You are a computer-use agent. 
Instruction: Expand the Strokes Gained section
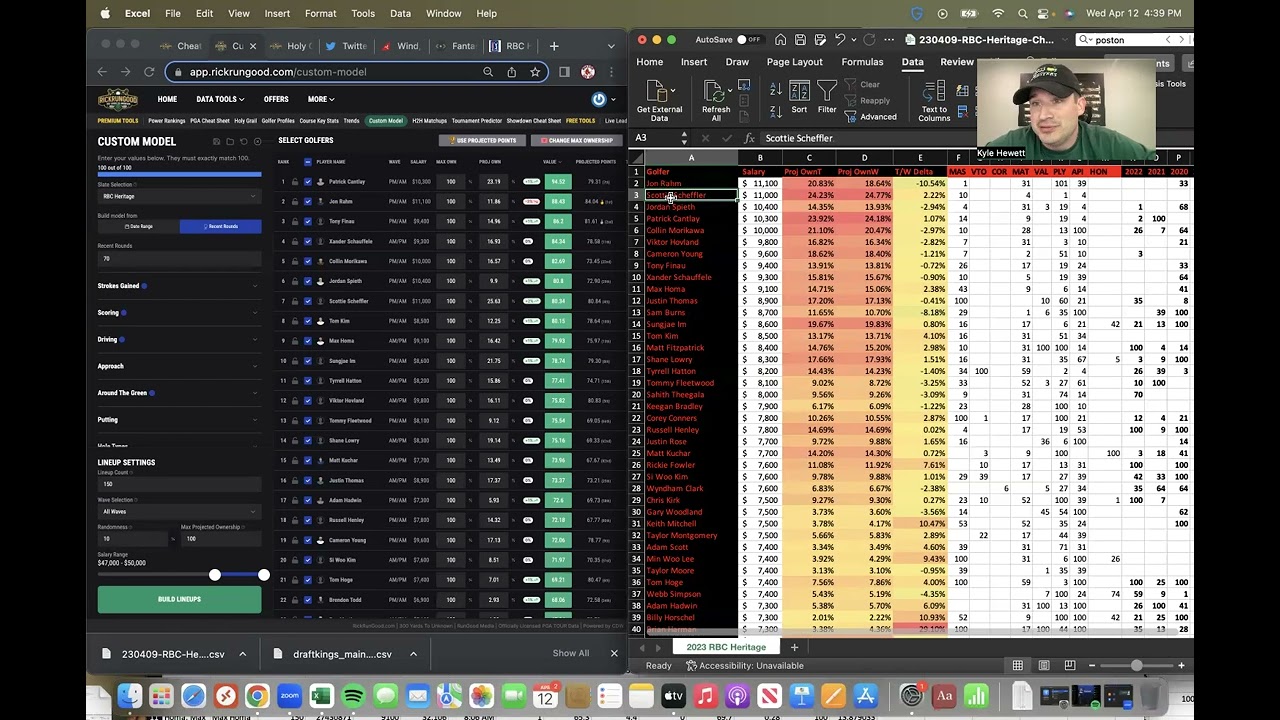[x=179, y=286]
